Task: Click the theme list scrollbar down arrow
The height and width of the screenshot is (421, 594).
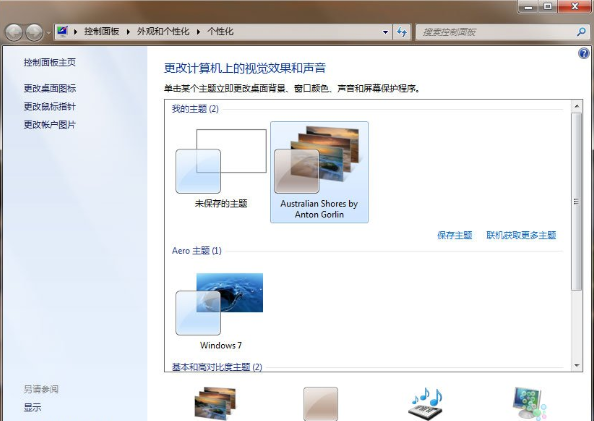Action: (577, 365)
